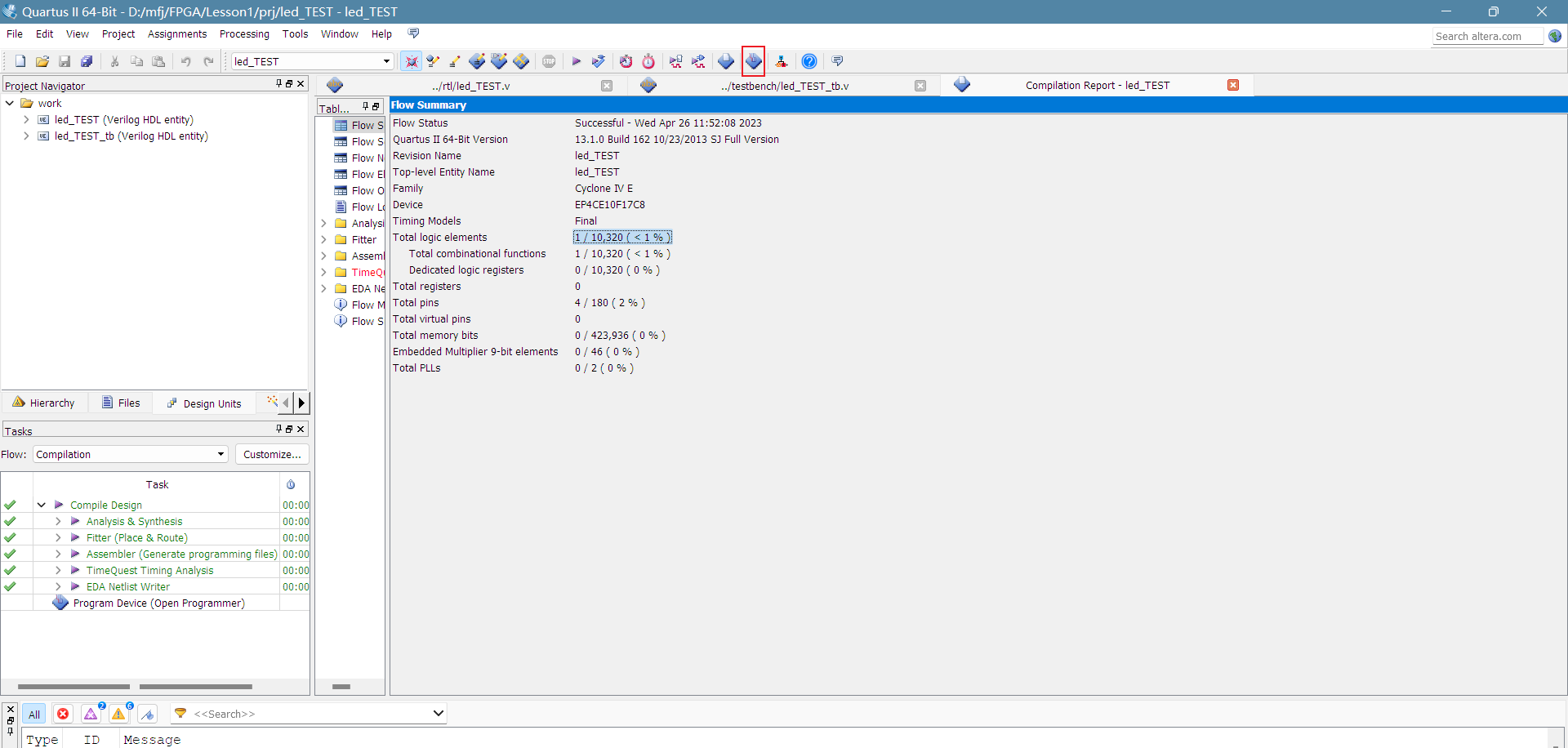Expand the Fitter report folder
The width and height of the screenshot is (1568, 748).
[x=323, y=239]
